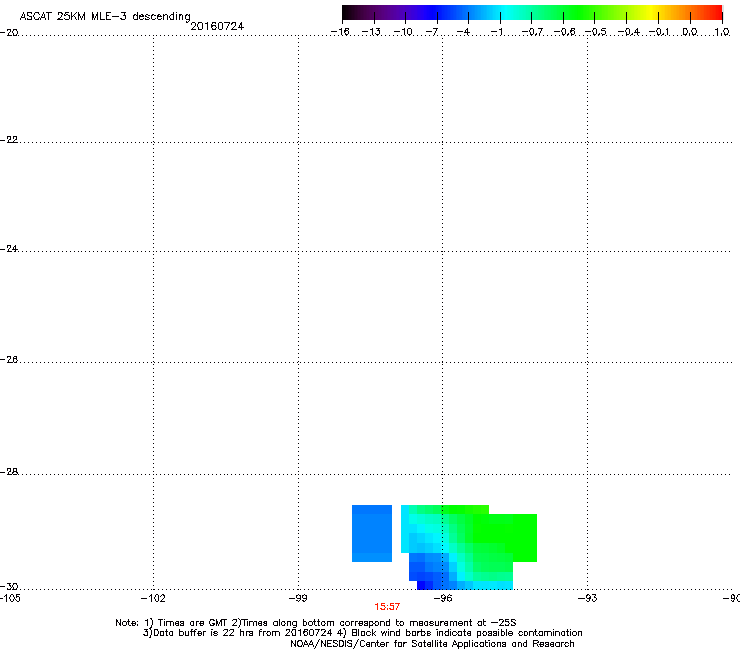Click the -4 color scale label

[463, 32]
